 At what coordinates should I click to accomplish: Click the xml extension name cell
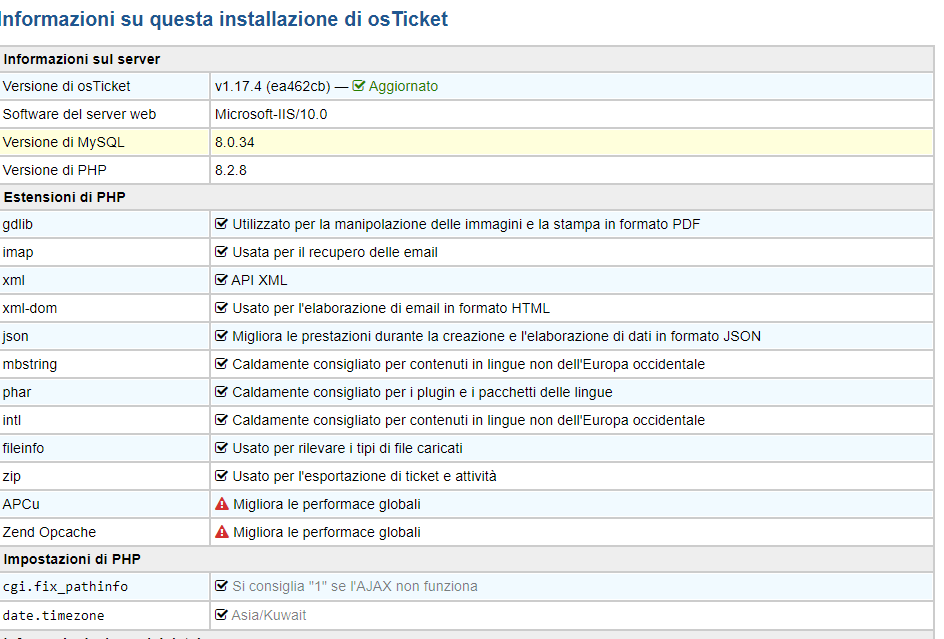(105, 280)
